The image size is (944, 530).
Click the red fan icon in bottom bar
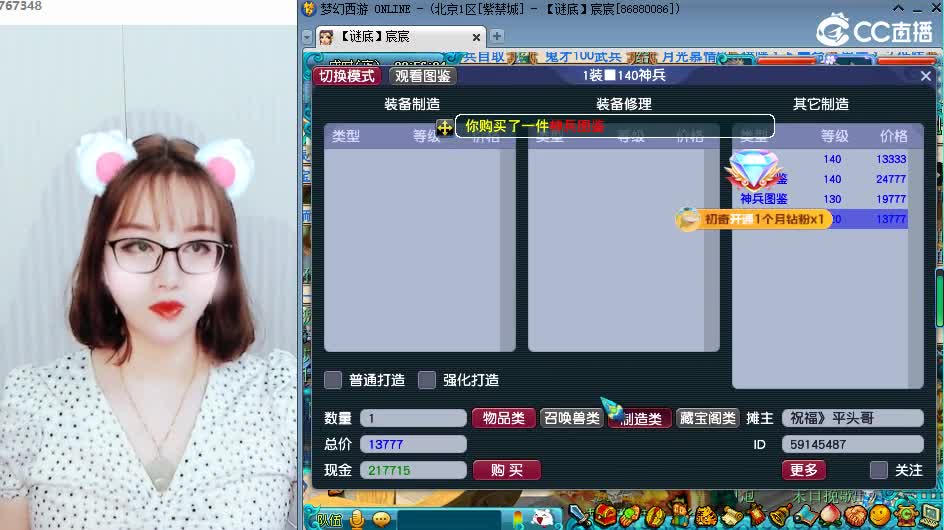click(x=756, y=516)
